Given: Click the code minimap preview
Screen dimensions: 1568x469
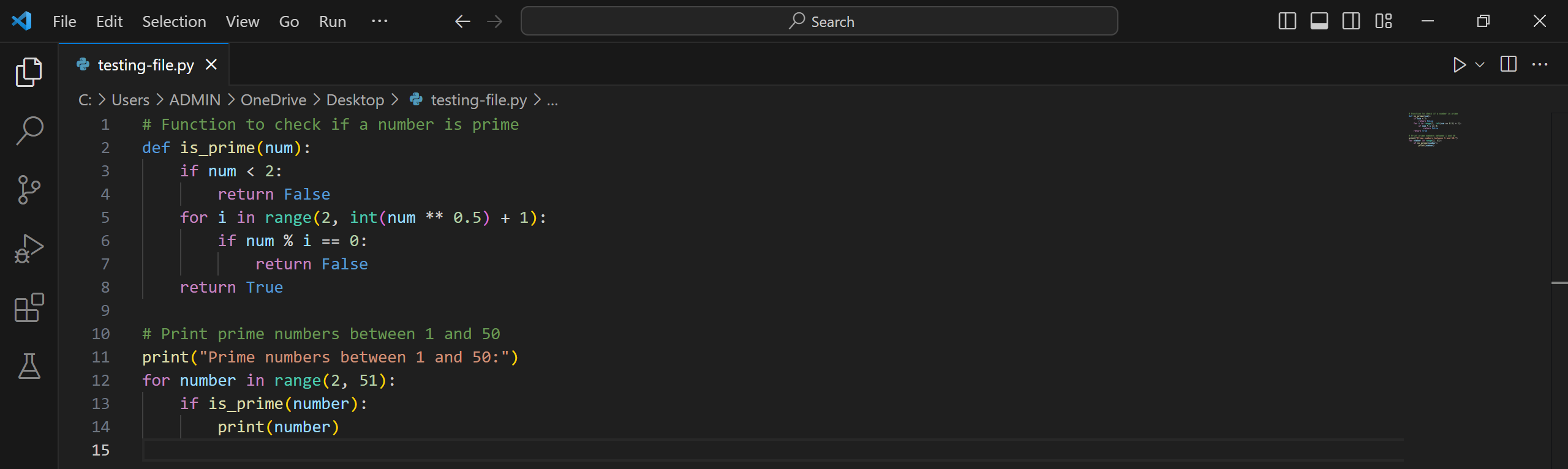Looking at the screenshot, I should 1435,130.
